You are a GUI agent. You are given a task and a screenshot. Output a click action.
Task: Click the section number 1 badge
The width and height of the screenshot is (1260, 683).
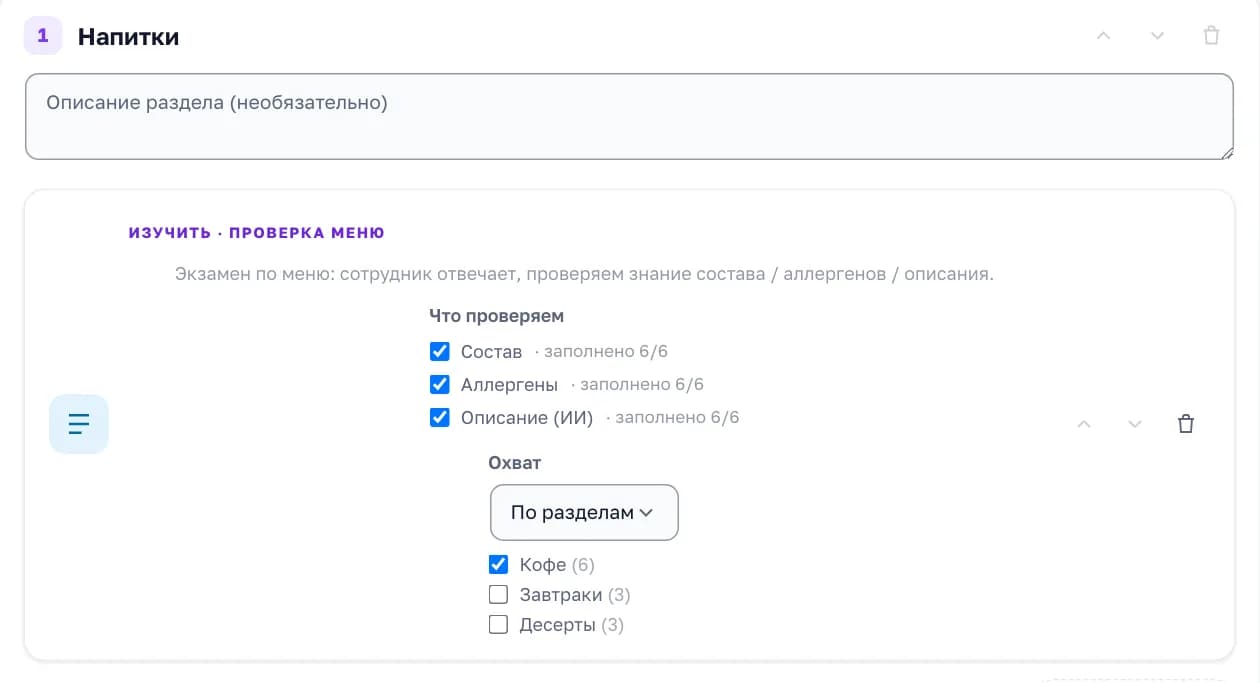[43, 36]
